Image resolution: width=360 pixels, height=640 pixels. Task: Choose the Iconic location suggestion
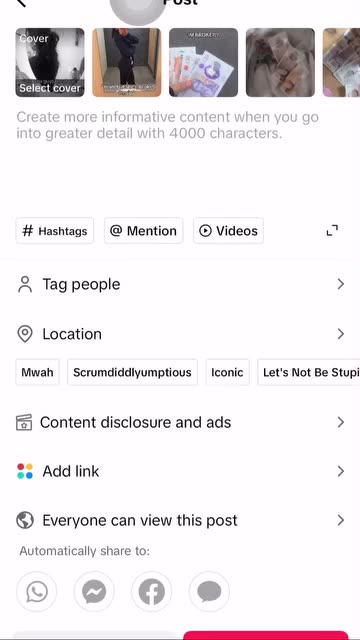point(227,372)
